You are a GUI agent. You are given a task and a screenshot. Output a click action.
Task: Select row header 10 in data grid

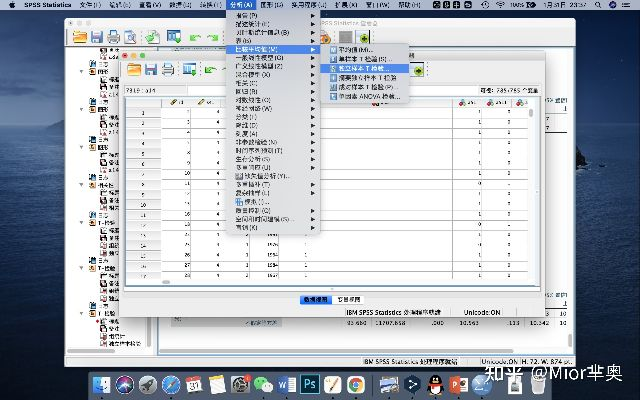pos(143,205)
